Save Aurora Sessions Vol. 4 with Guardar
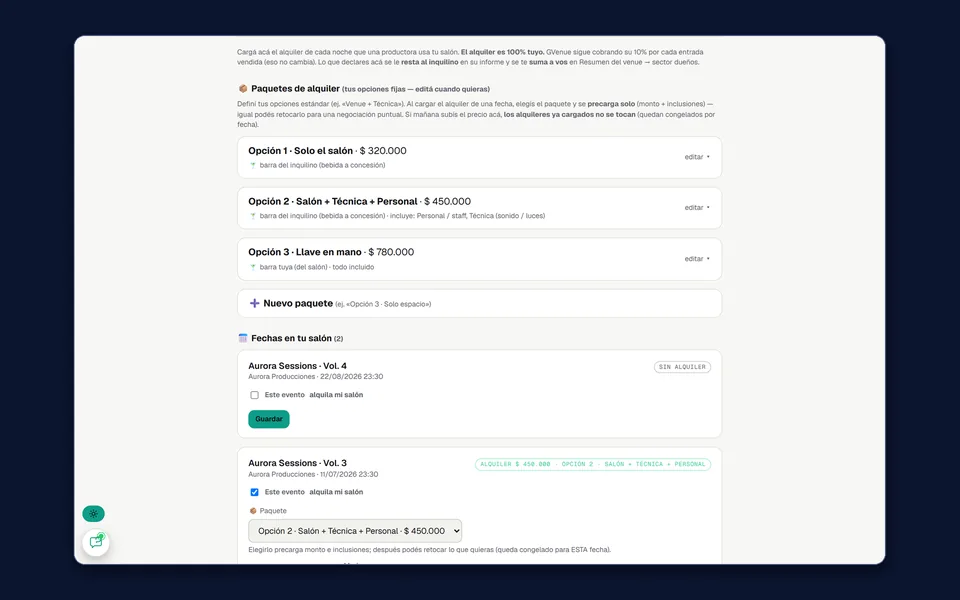The image size is (960, 600). click(x=269, y=419)
